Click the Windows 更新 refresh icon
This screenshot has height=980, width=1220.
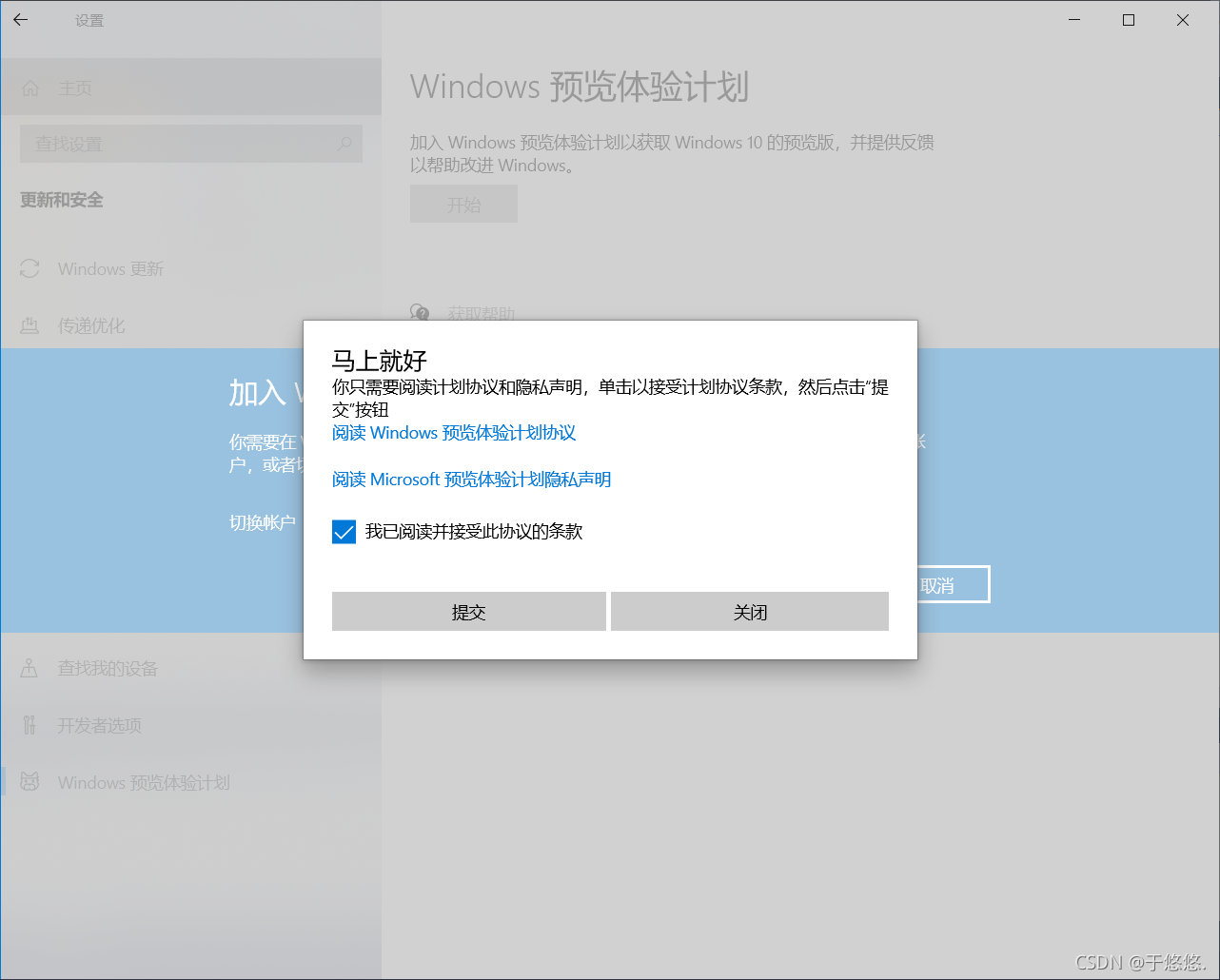[x=30, y=269]
